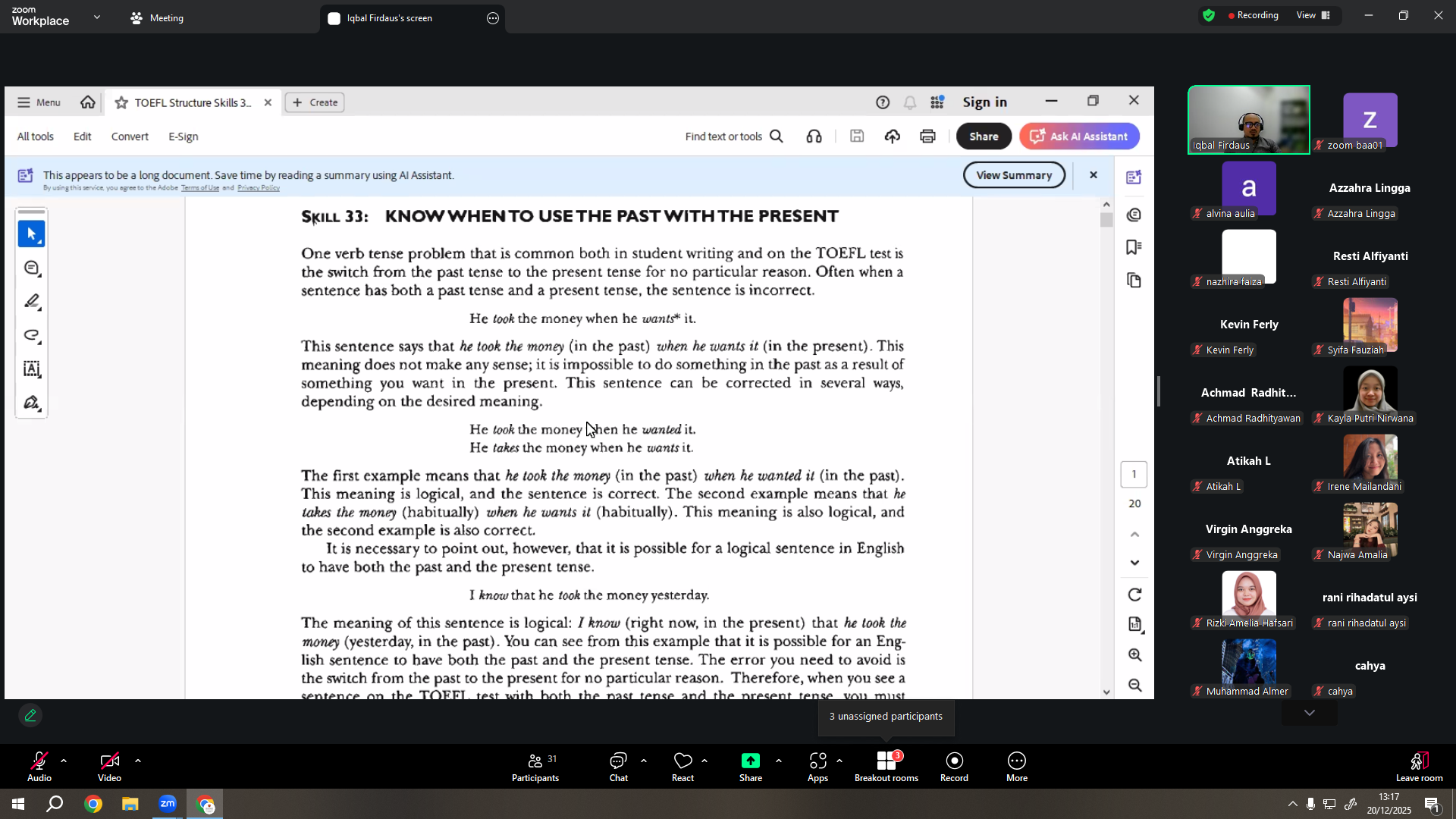Toggle the Zoom View layout button
This screenshot has width=1456, height=819.
click(x=1313, y=15)
